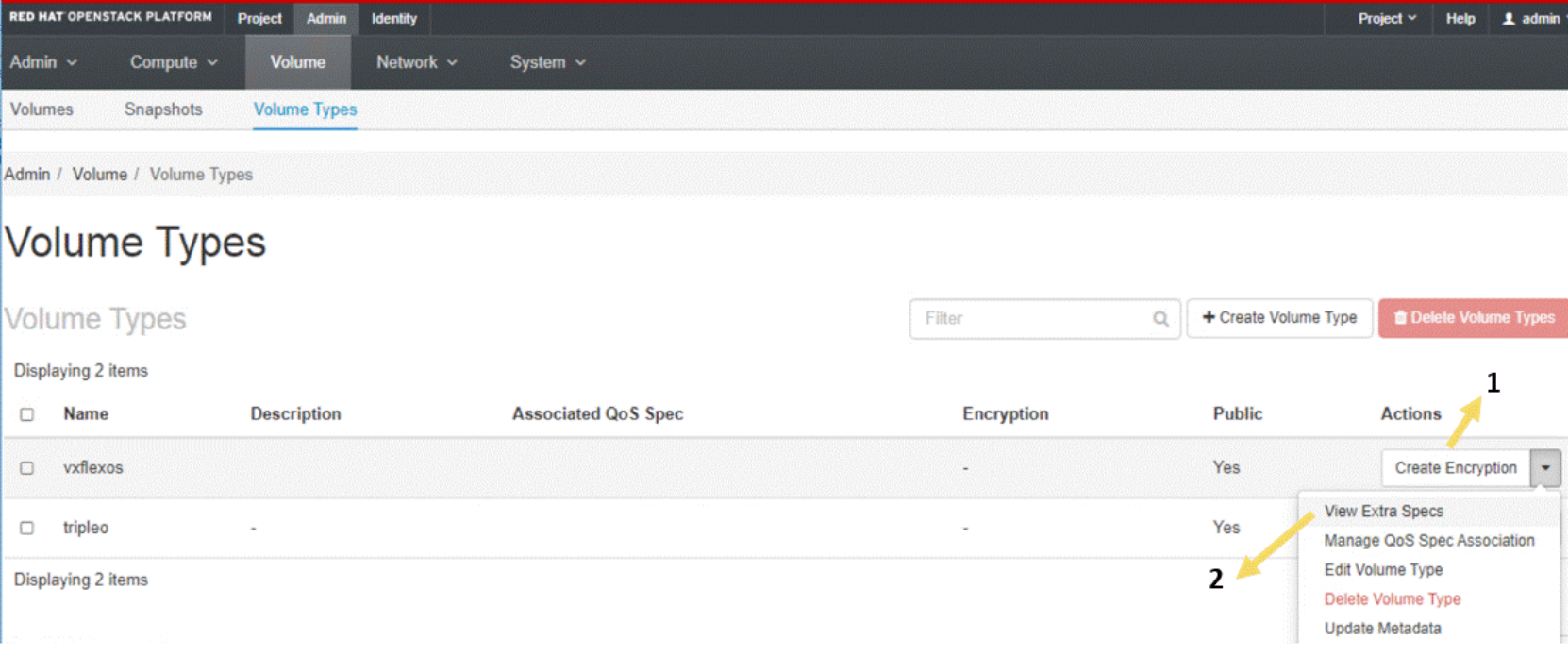Toggle the actions dropdown arrow for vxflexos
This screenshot has width=1568, height=656.
1545,468
